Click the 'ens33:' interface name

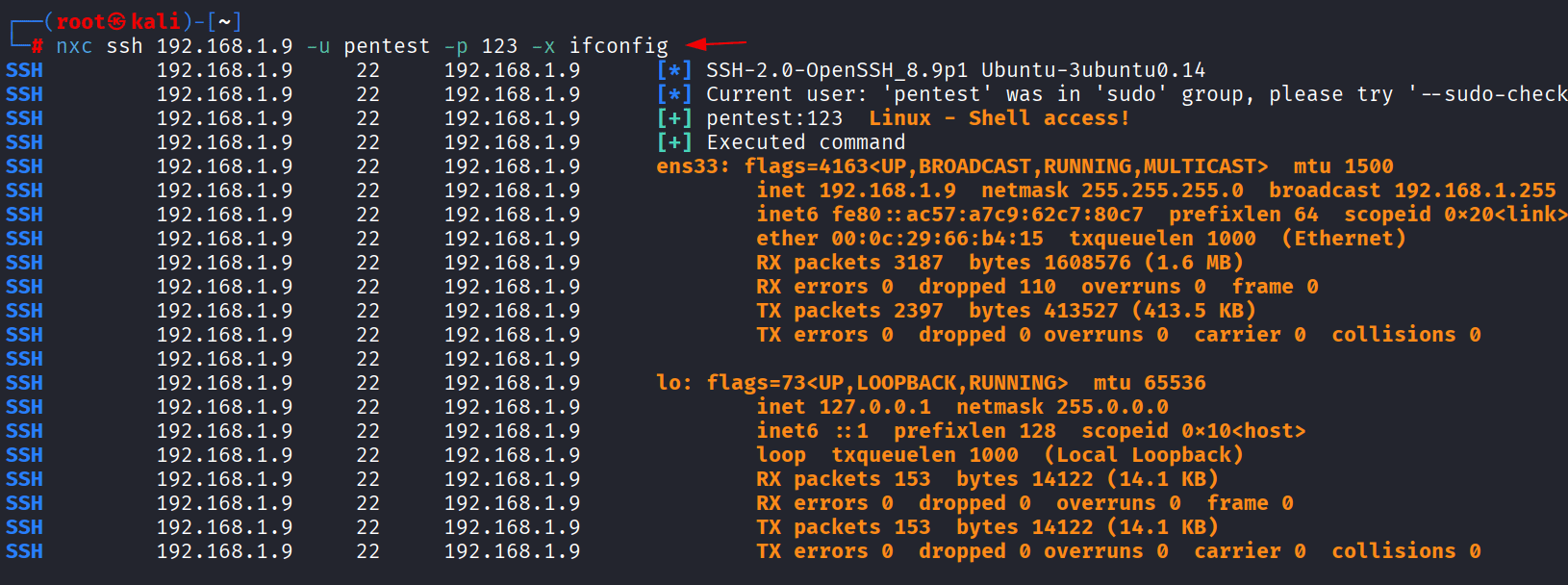pos(694,166)
